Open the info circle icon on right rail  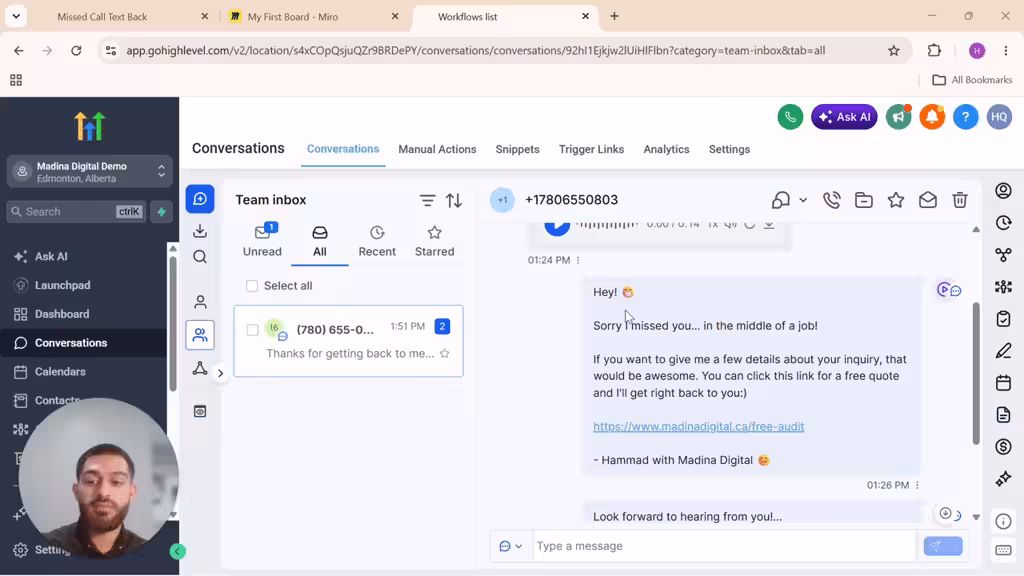pos(1004,521)
